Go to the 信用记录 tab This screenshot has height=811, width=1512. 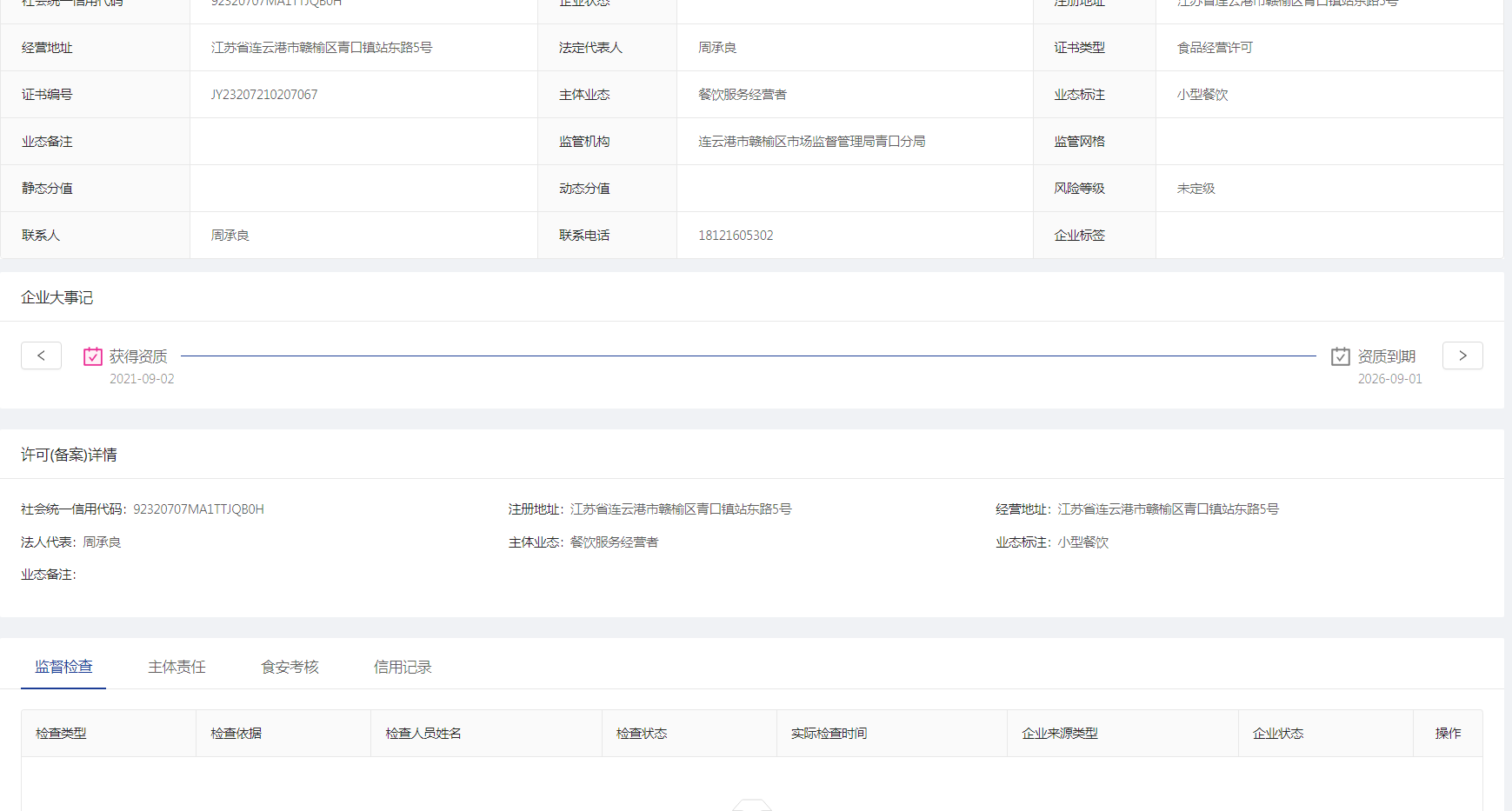pyautogui.click(x=403, y=667)
